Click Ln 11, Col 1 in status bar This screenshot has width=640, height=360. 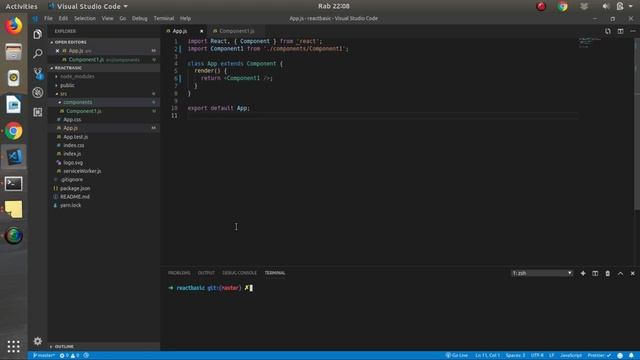(x=487, y=356)
